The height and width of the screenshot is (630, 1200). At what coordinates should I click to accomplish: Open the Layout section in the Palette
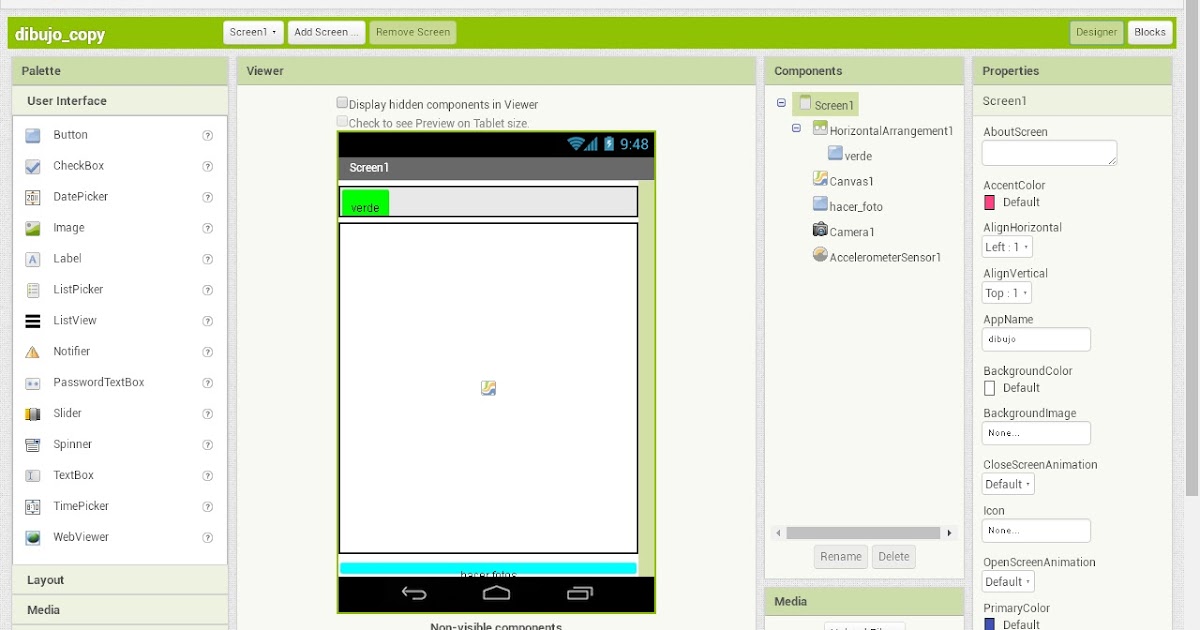click(45, 579)
